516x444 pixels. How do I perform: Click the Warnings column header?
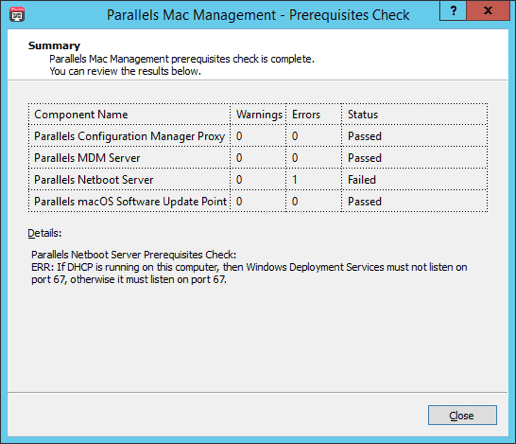click(x=259, y=114)
